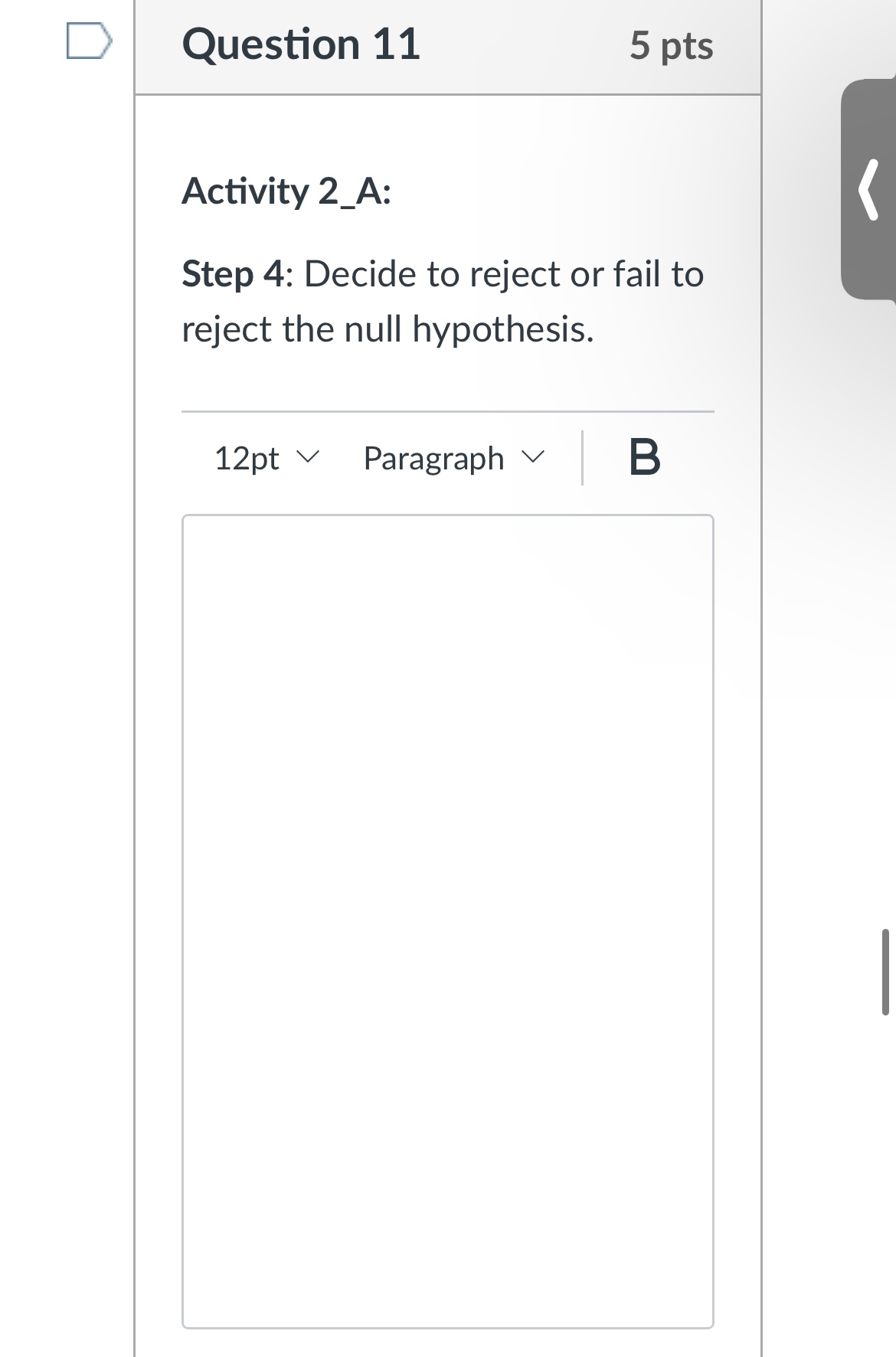Expand the Paragraph style dropdown
Image resolution: width=896 pixels, height=1357 pixels.
(453, 458)
